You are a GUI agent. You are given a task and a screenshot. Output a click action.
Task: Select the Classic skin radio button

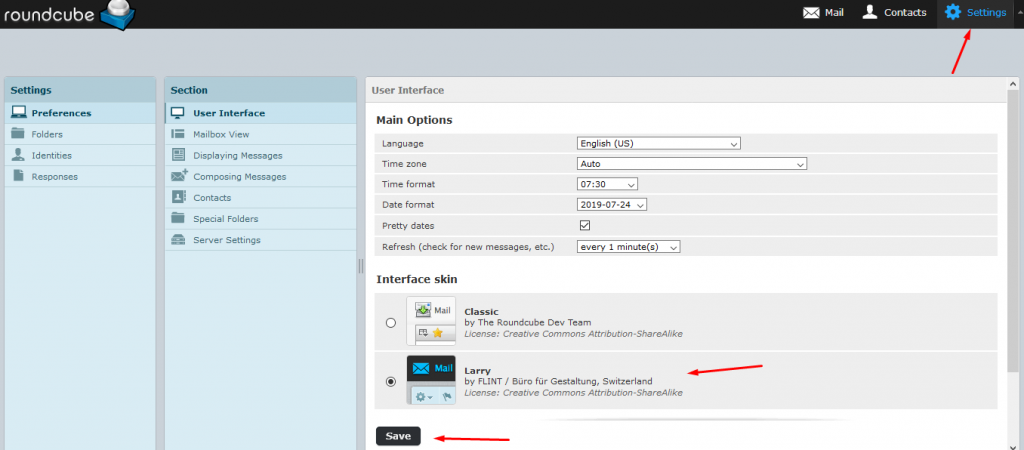[x=390, y=322]
